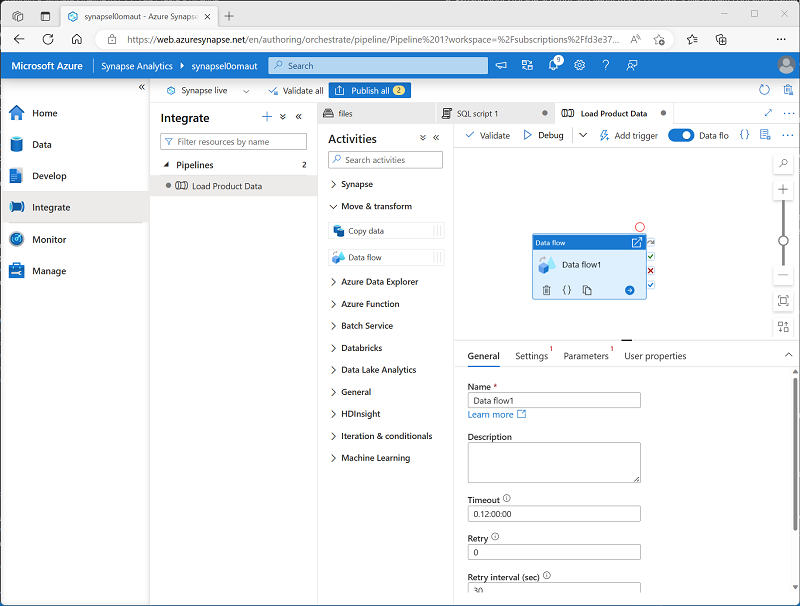The image size is (800, 606).
Task: Expand the canvas to full screen
Action: (x=768, y=113)
